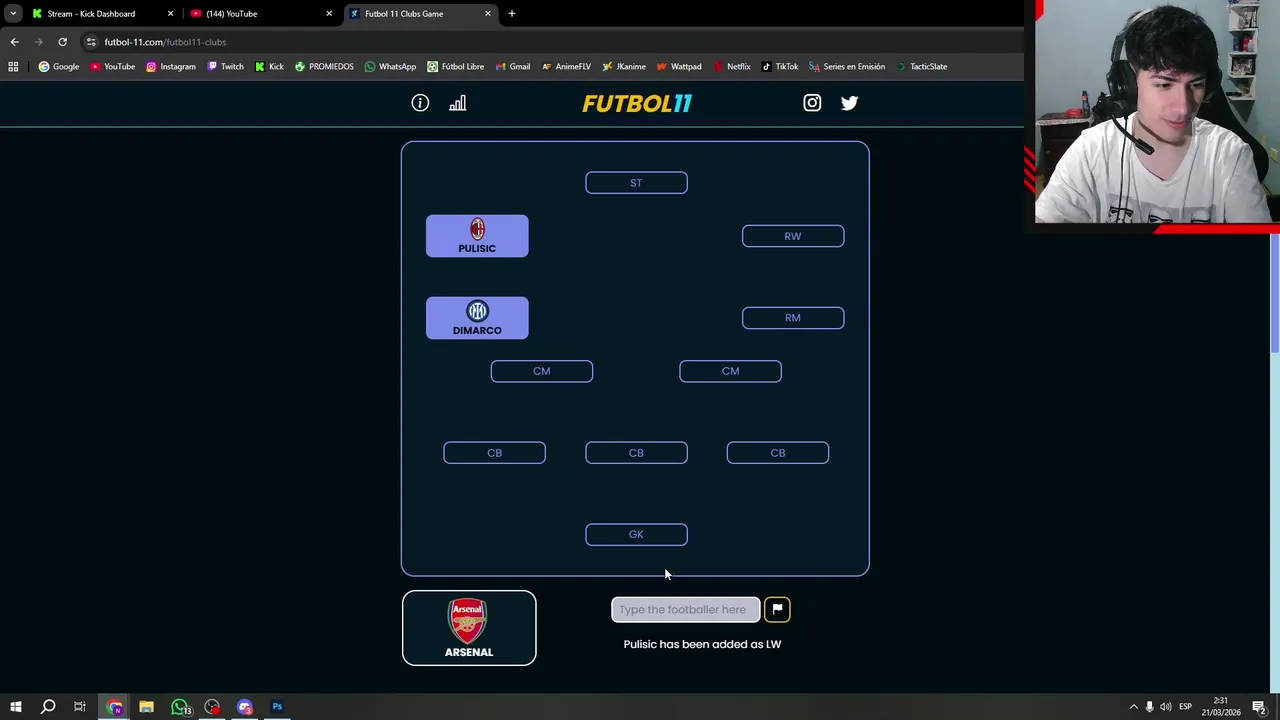
Task: Open WhatsApp from the taskbar
Action: (180, 707)
